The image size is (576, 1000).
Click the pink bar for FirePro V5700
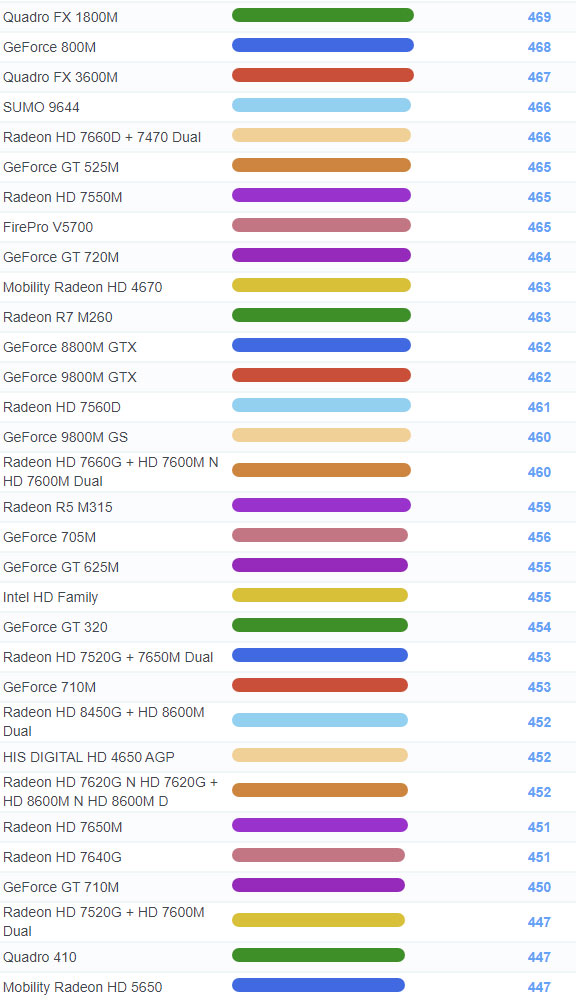coord(321,225)
